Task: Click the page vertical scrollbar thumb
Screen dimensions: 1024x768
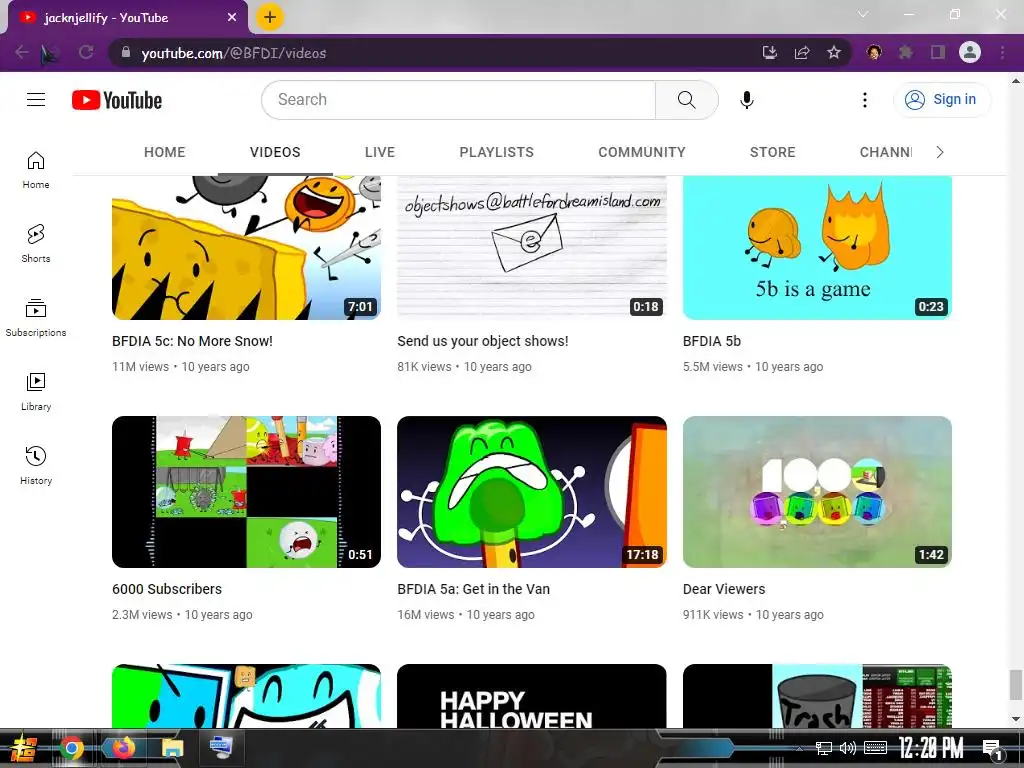Action: [x=1015, y=684]
